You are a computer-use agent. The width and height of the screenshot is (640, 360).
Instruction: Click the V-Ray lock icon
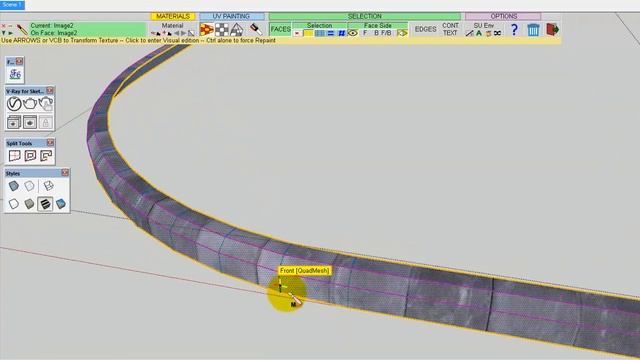click(46, 122)
